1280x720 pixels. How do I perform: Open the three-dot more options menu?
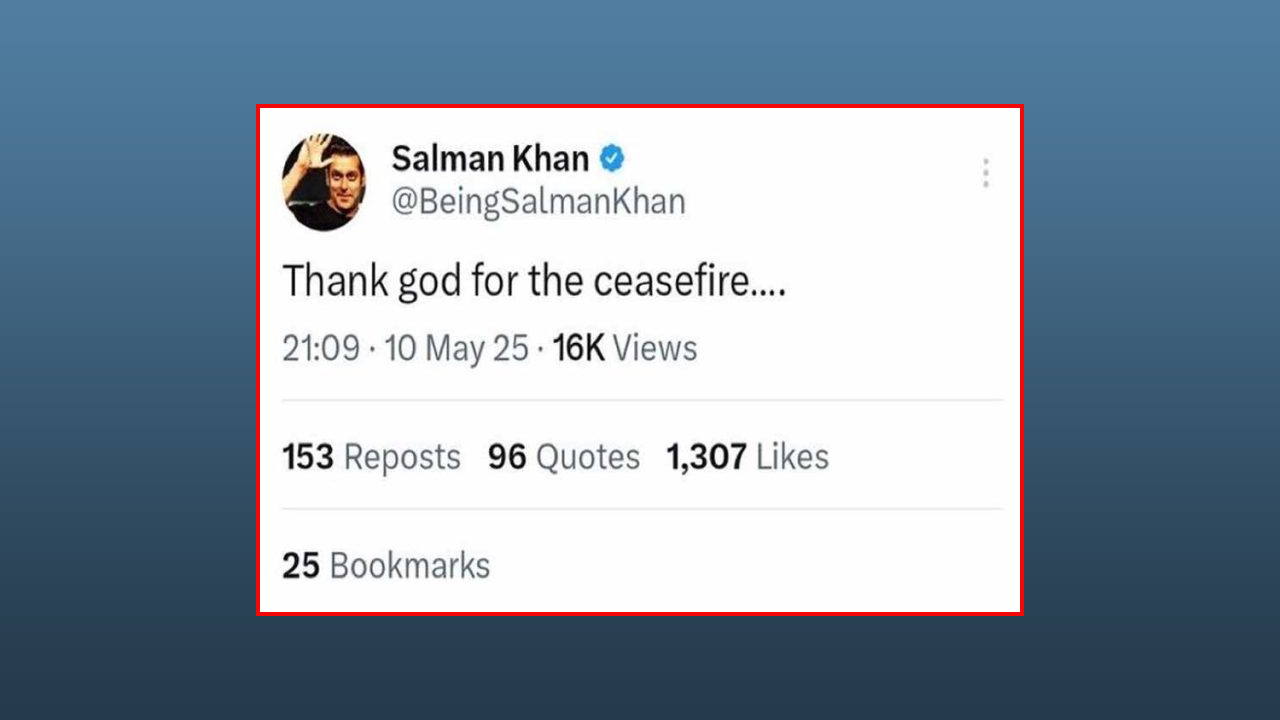[985, 173]
